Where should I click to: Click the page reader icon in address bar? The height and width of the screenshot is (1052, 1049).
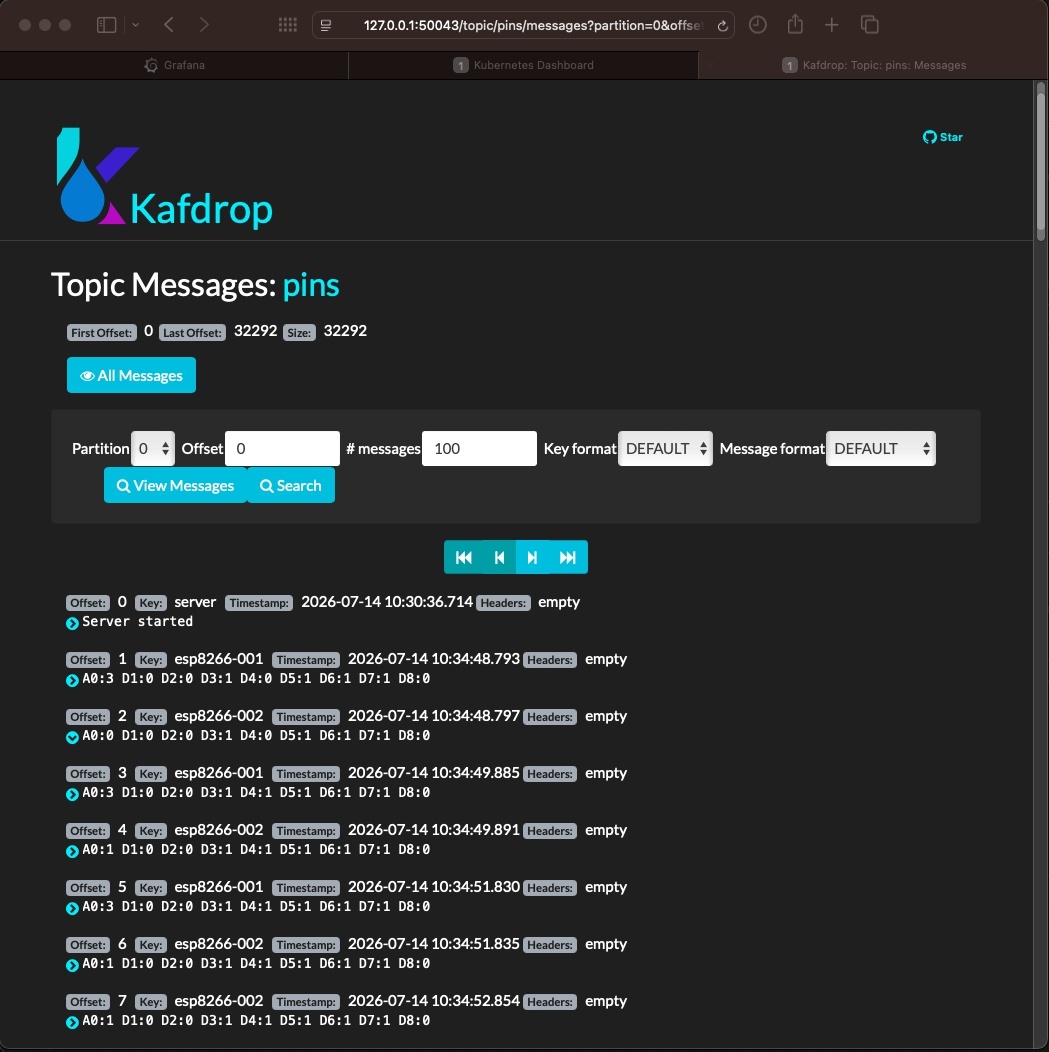(326, 25)
